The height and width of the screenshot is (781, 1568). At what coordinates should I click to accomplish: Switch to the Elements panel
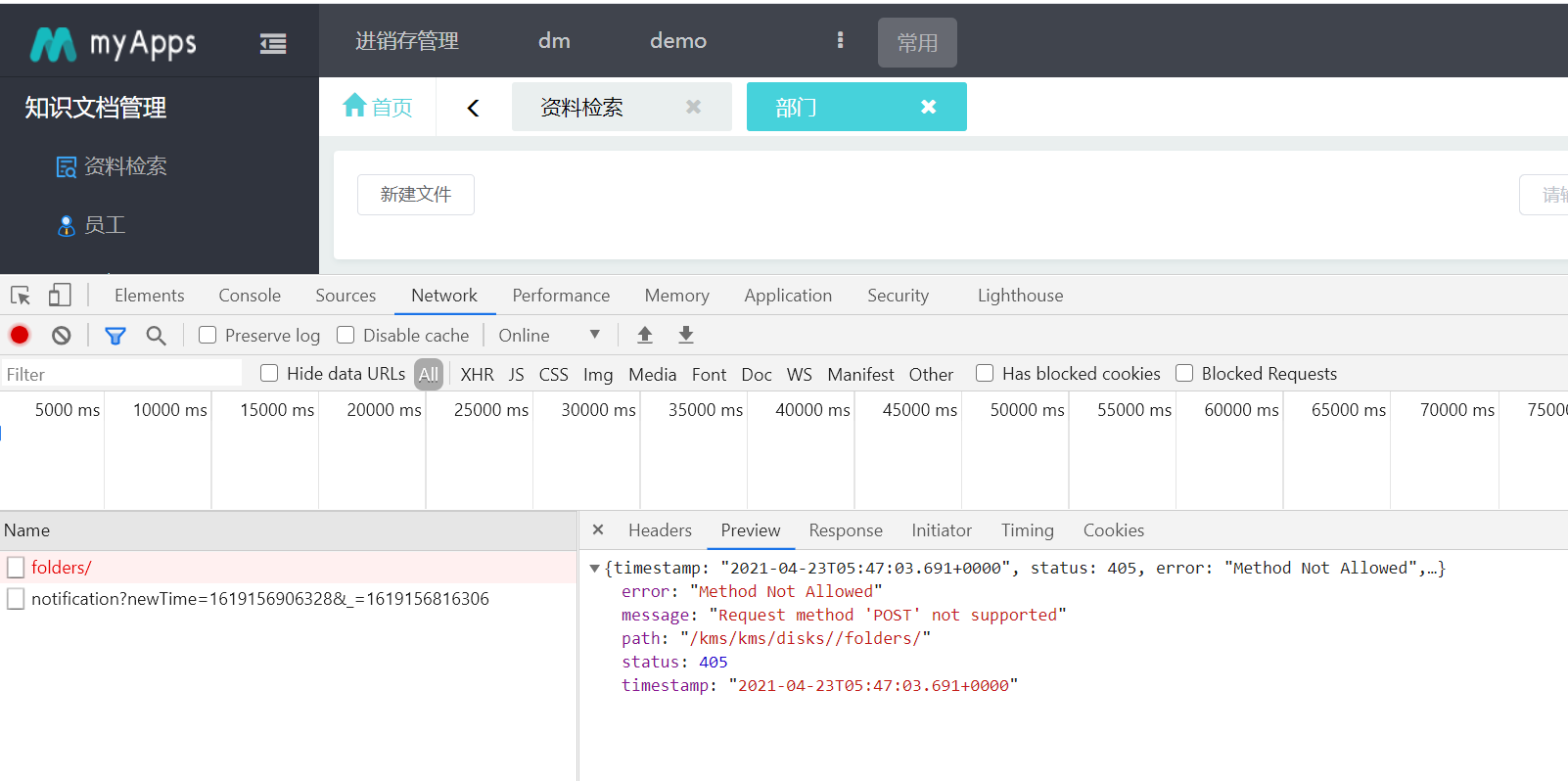click(x=149, y=296)
